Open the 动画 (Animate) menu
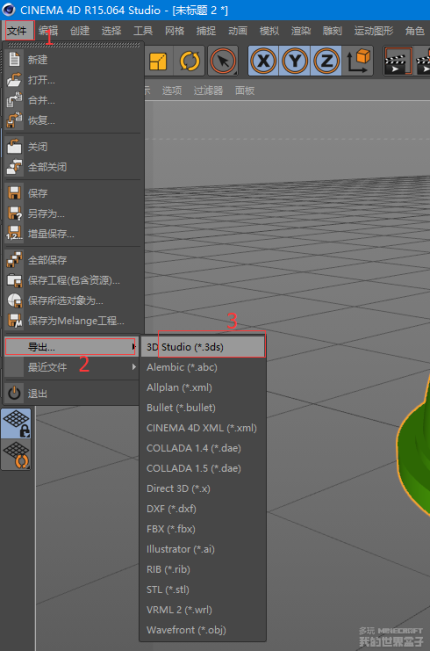Viewport: 430px width, 651px height. (237, 31)
